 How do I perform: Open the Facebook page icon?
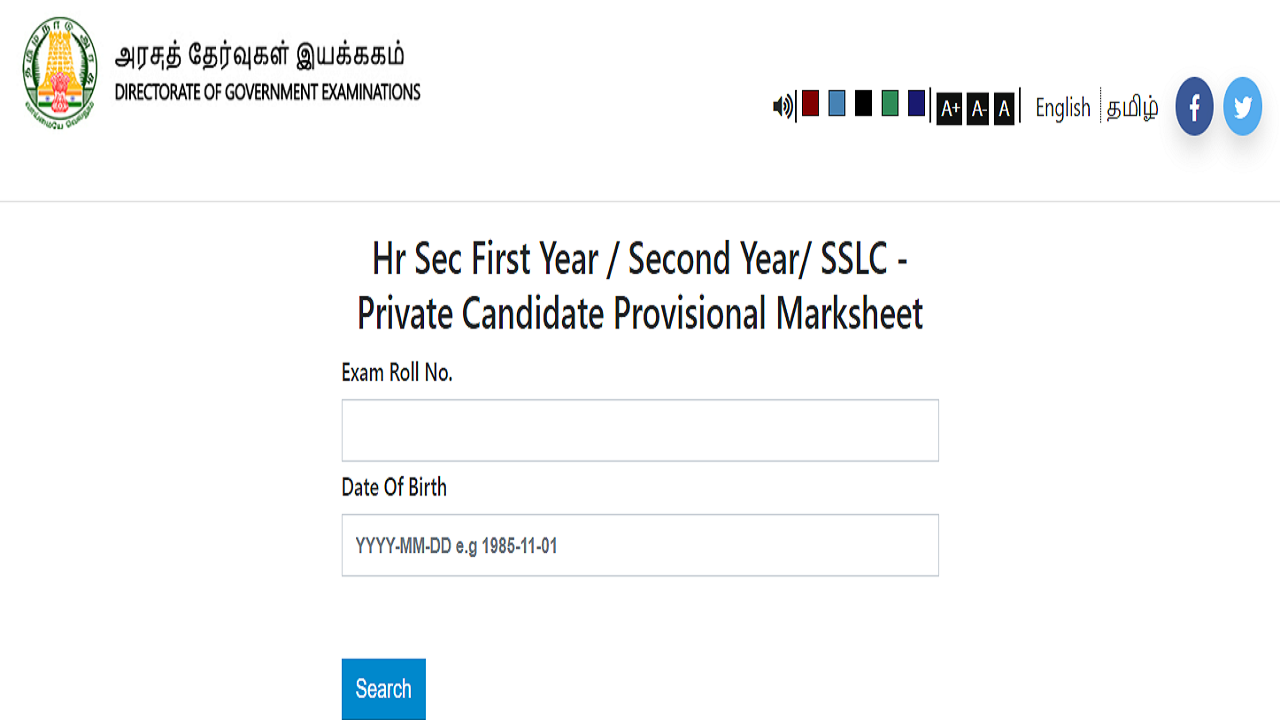[1194, 106]
